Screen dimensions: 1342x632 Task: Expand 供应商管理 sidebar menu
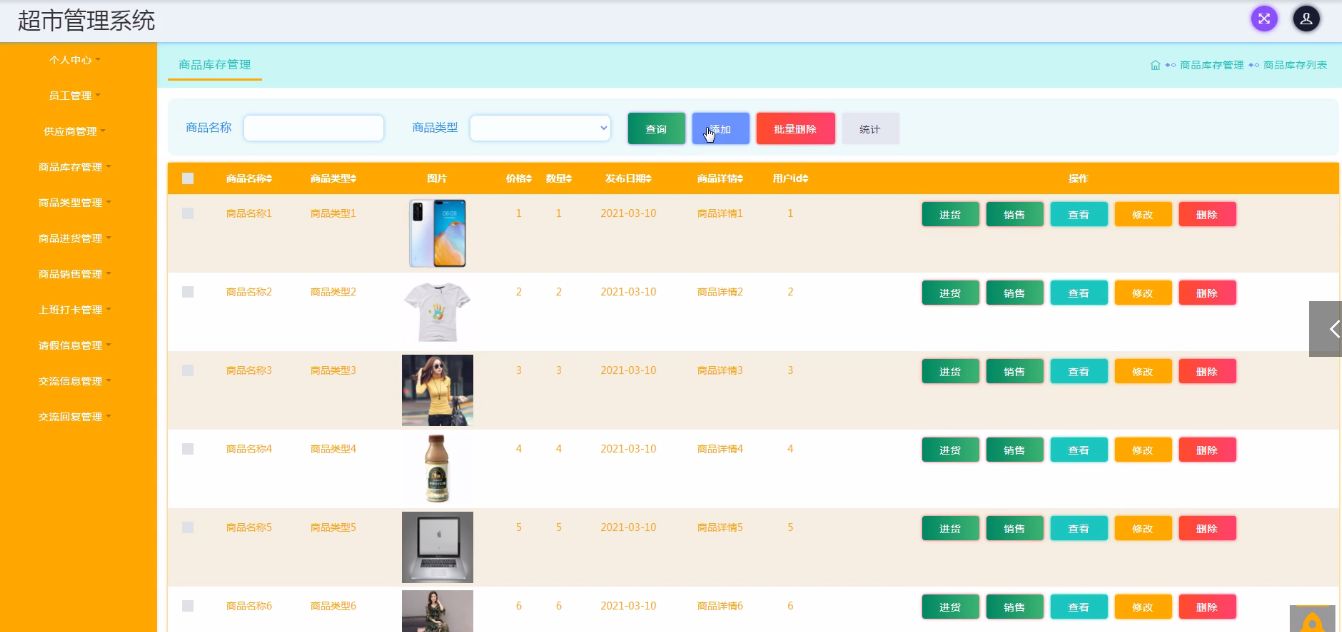tap(75, 131)
